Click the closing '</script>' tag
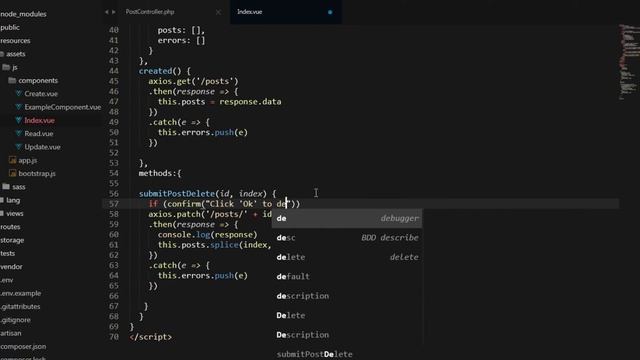Screen dimensions: 640x360 click(151, 337)
